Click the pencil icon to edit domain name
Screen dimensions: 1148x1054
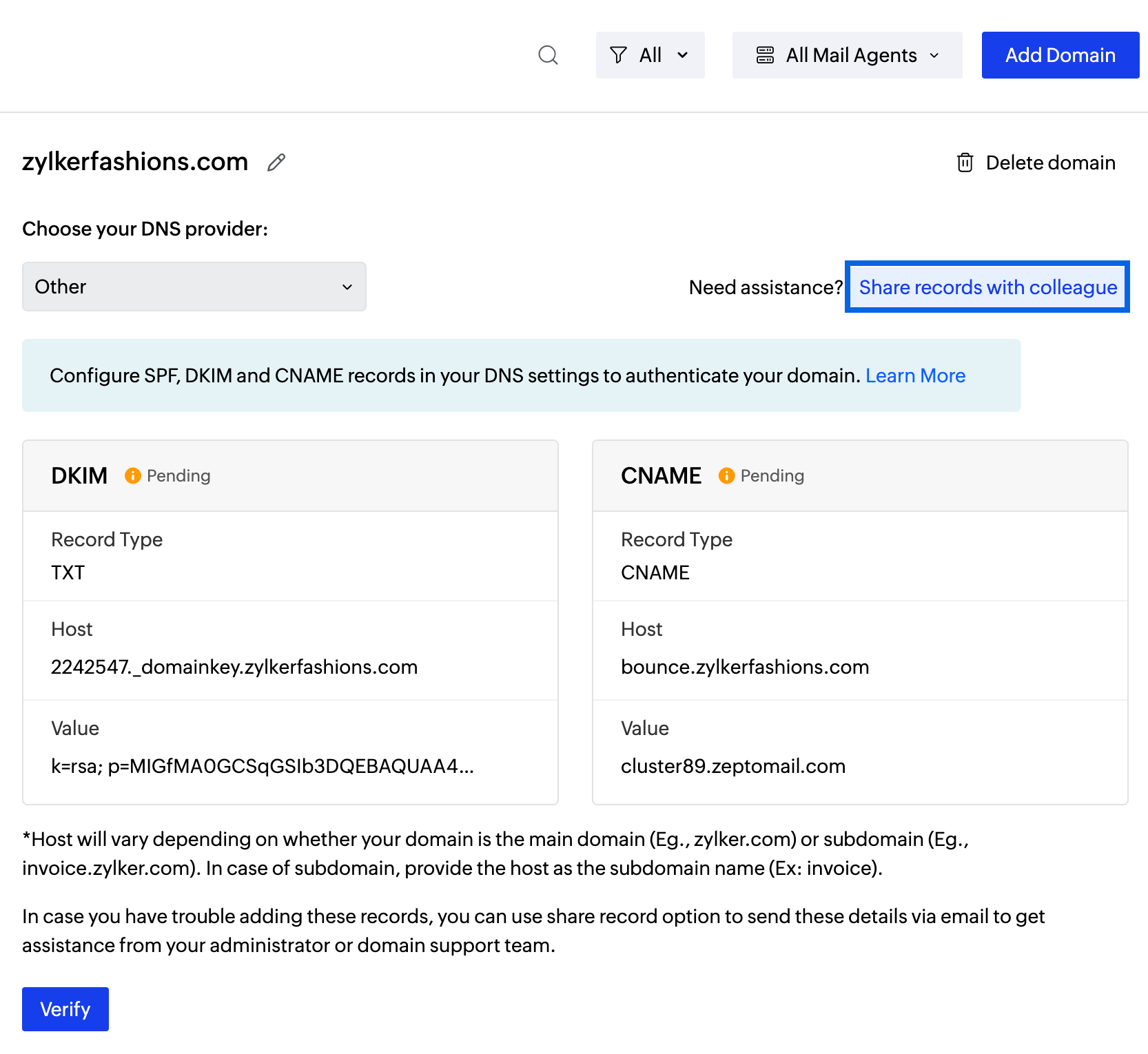pos(276,163)
